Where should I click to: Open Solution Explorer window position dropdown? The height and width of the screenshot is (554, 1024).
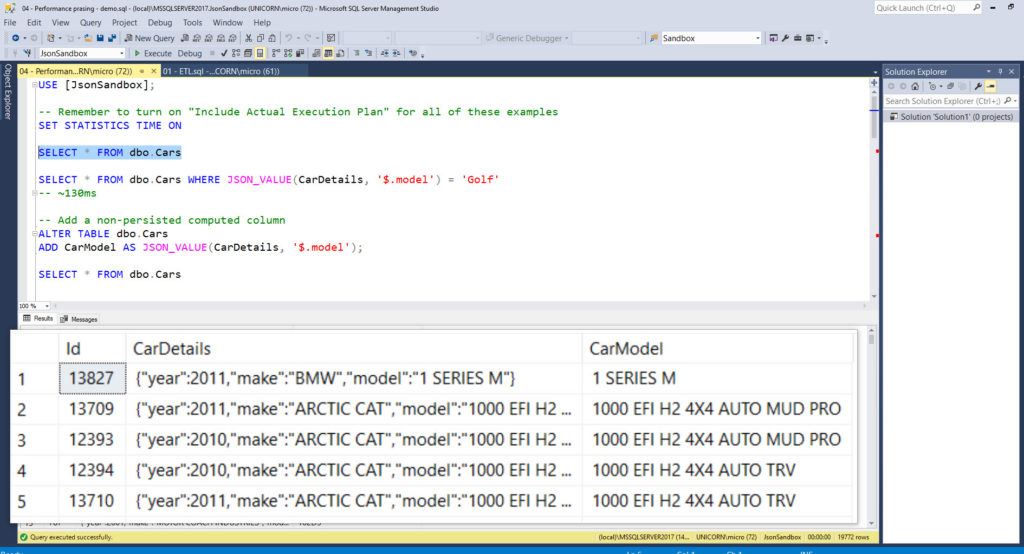[x=989, y=72]
